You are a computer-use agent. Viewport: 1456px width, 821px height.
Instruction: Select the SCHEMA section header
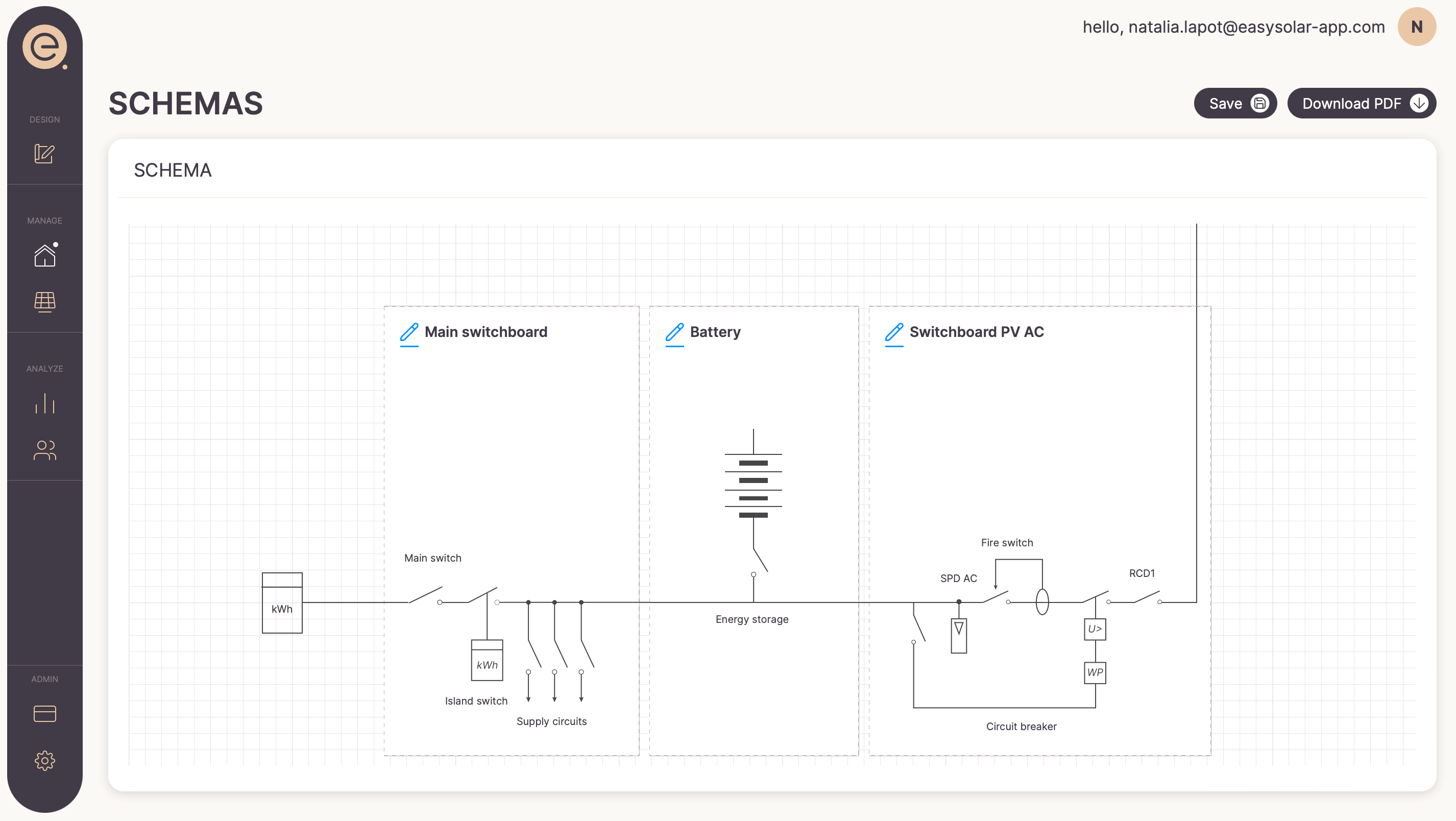173,170
